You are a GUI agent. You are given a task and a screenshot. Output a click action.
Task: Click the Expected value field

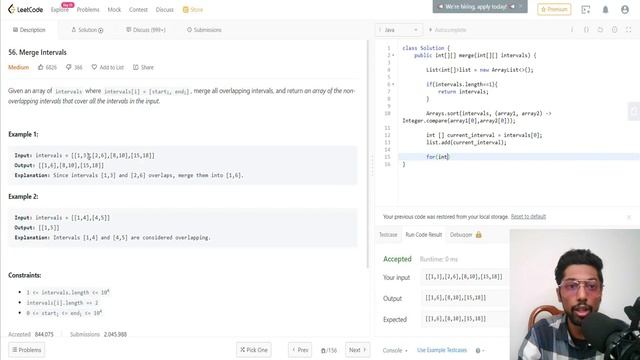point(464,319)
